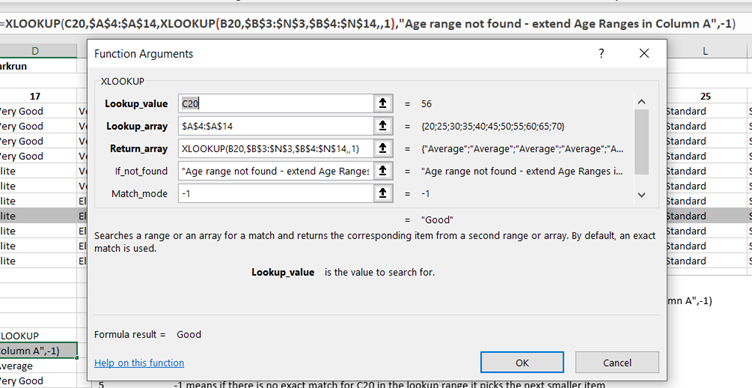Click the Lookup_value argument label
Image resolution: width=752 pixels, height=388 pixels.
pos(136,104)
